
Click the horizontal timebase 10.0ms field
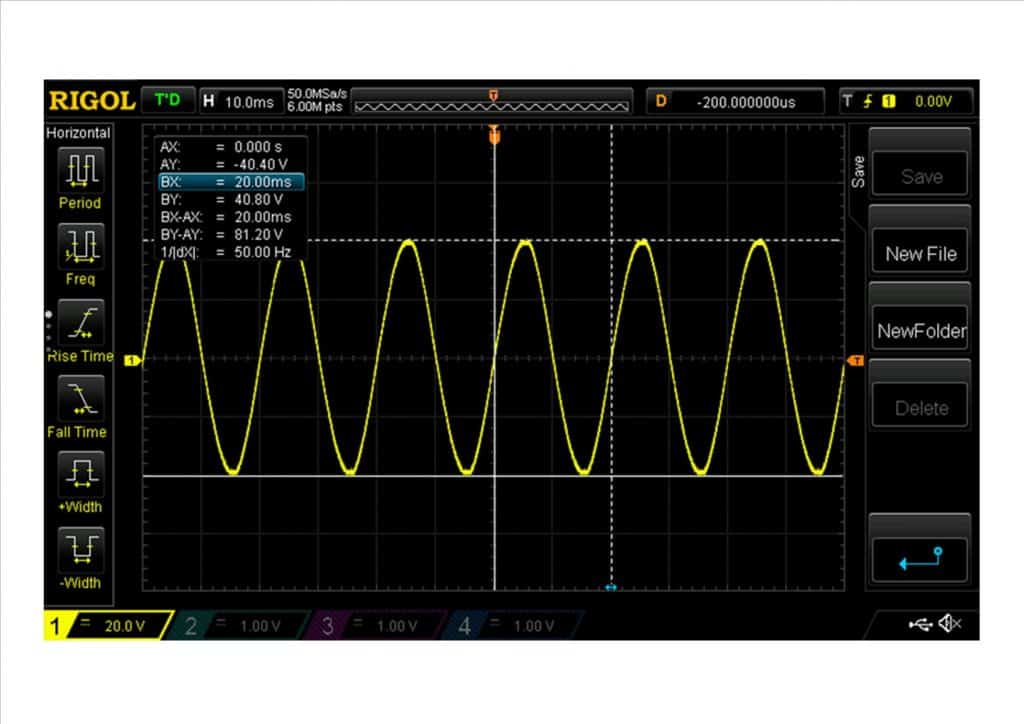tap(240, 101)
